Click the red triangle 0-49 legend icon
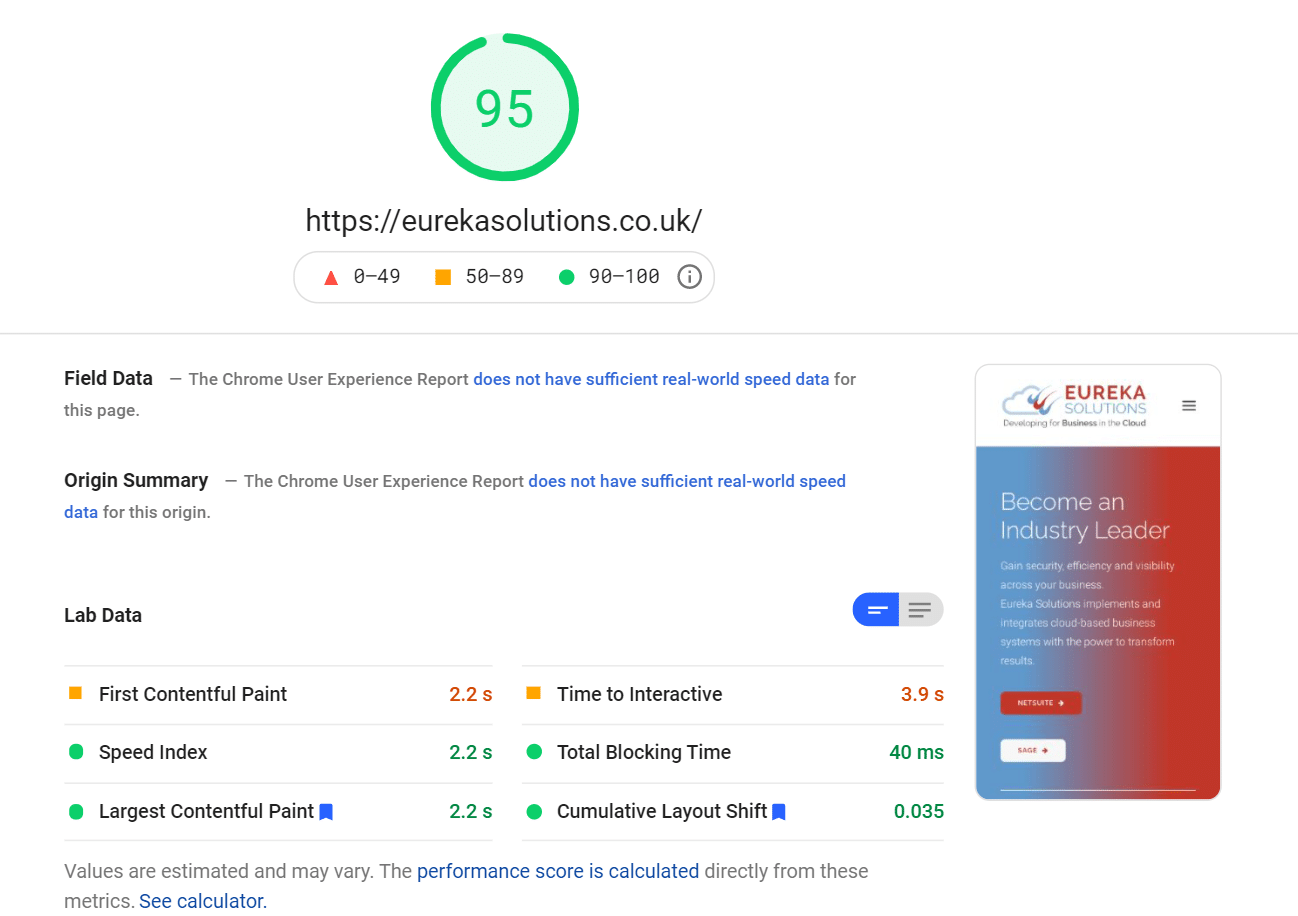This screenshot has height=916, width=1298. click(331, 277)
